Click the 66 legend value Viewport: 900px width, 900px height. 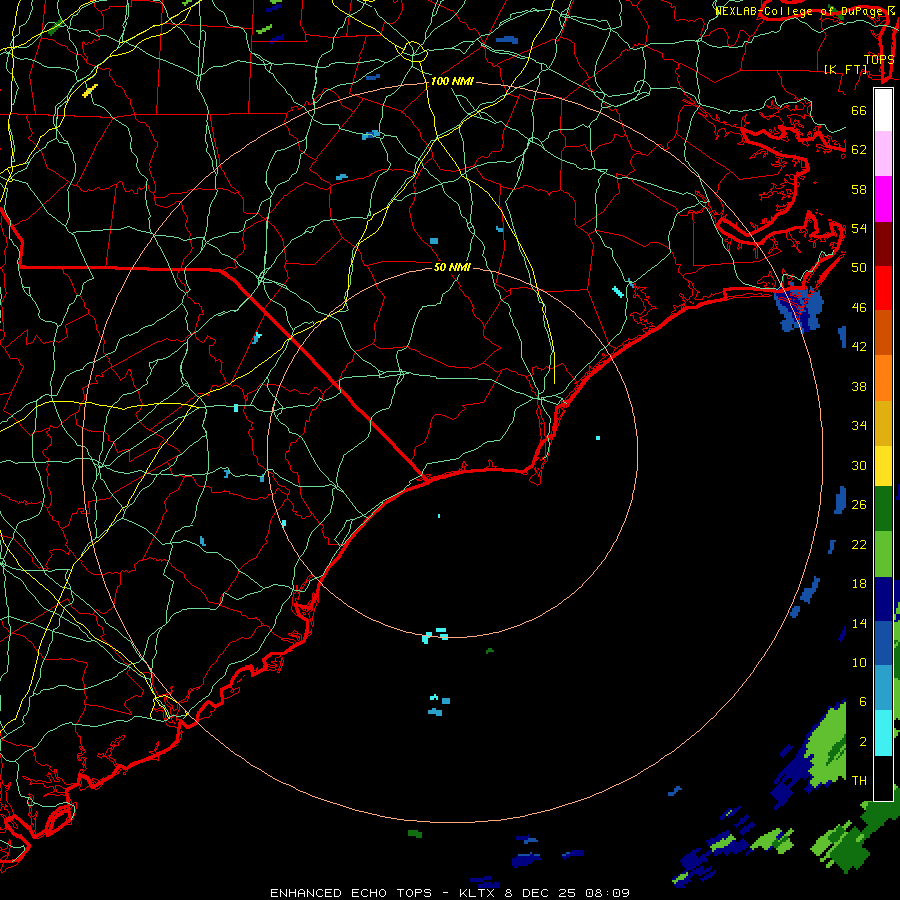coord(859,110)
